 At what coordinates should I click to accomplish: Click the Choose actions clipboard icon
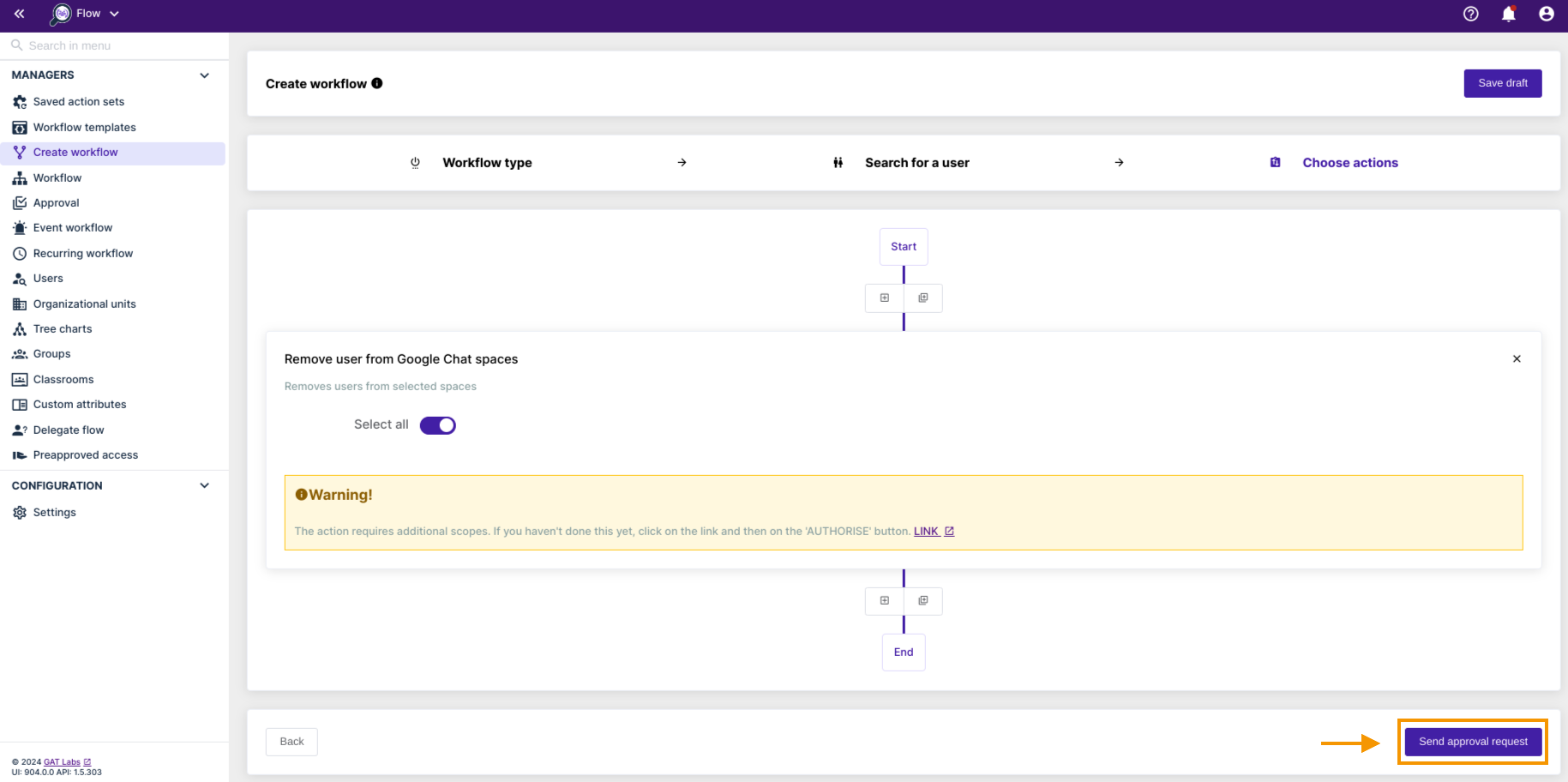1276,163
